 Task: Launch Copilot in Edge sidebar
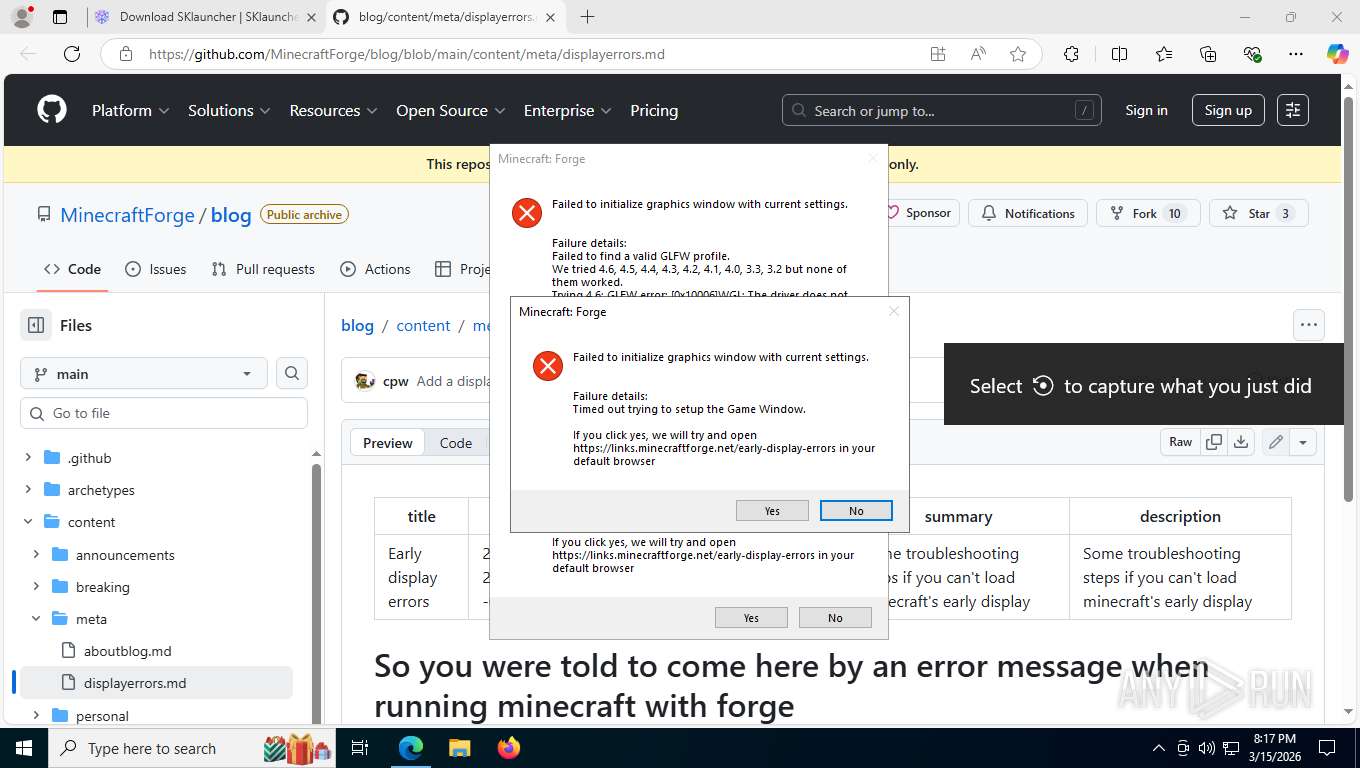click(1337, 54)
